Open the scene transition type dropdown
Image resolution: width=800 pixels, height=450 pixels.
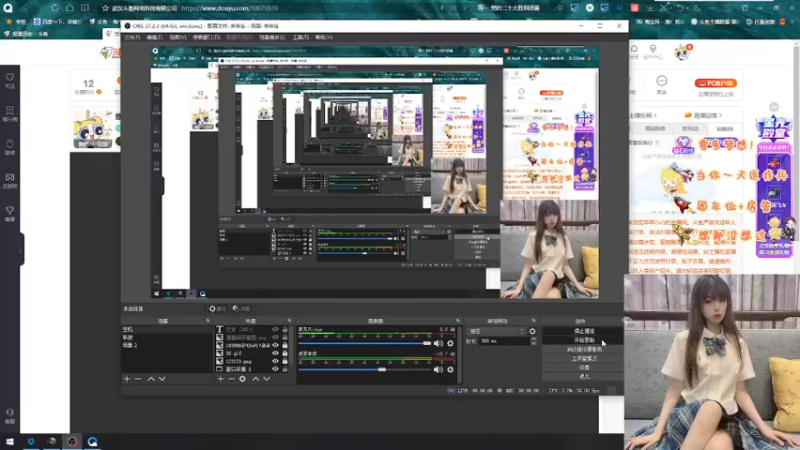496,331
